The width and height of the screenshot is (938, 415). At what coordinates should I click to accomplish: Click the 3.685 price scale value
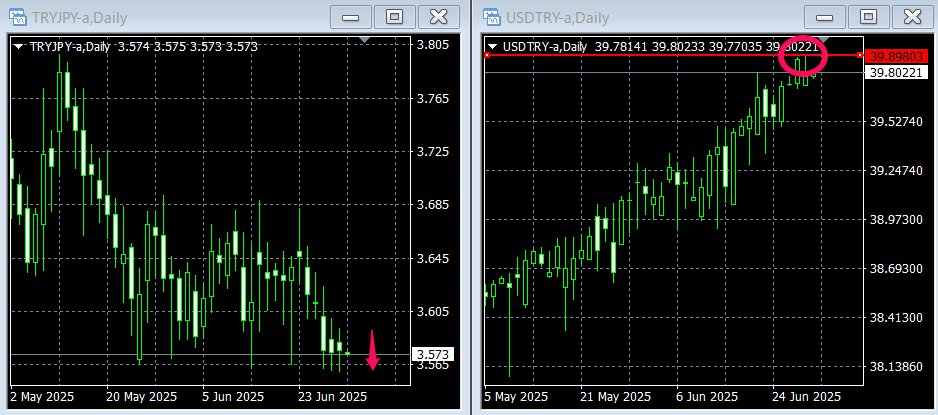pyautogui.click(x=433, y=205)
